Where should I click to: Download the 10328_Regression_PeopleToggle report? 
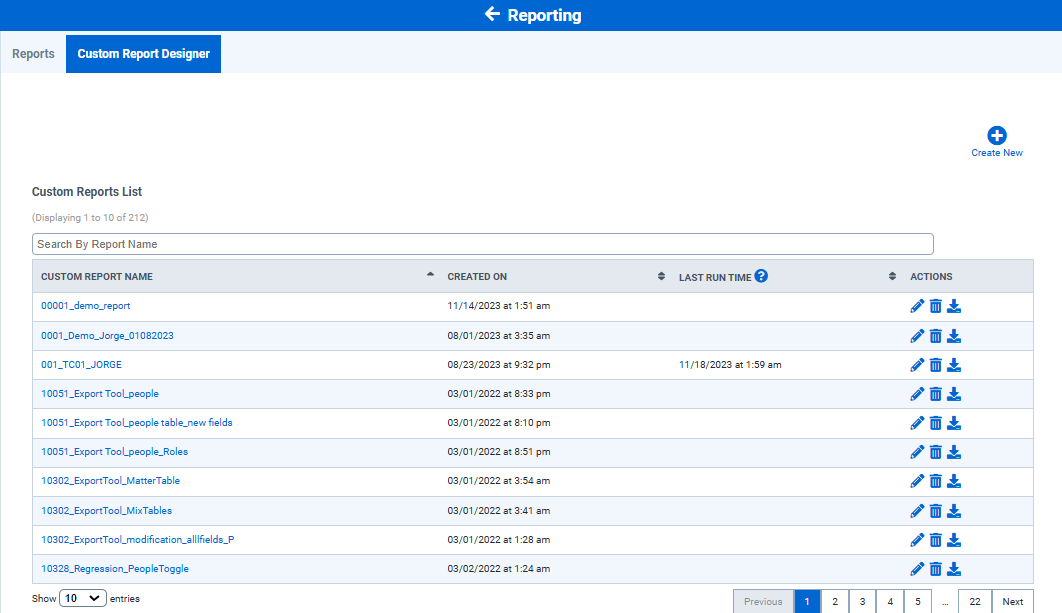[x=954, y=570]
